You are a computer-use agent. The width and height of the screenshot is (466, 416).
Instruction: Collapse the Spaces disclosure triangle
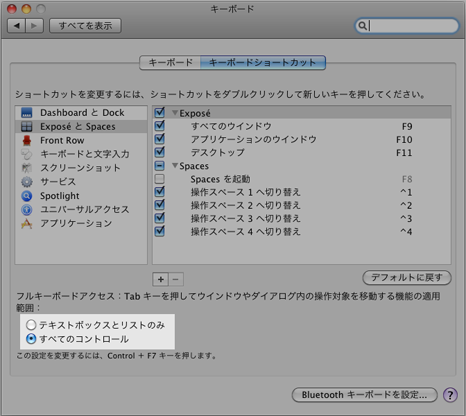click(x=175, y=166)
